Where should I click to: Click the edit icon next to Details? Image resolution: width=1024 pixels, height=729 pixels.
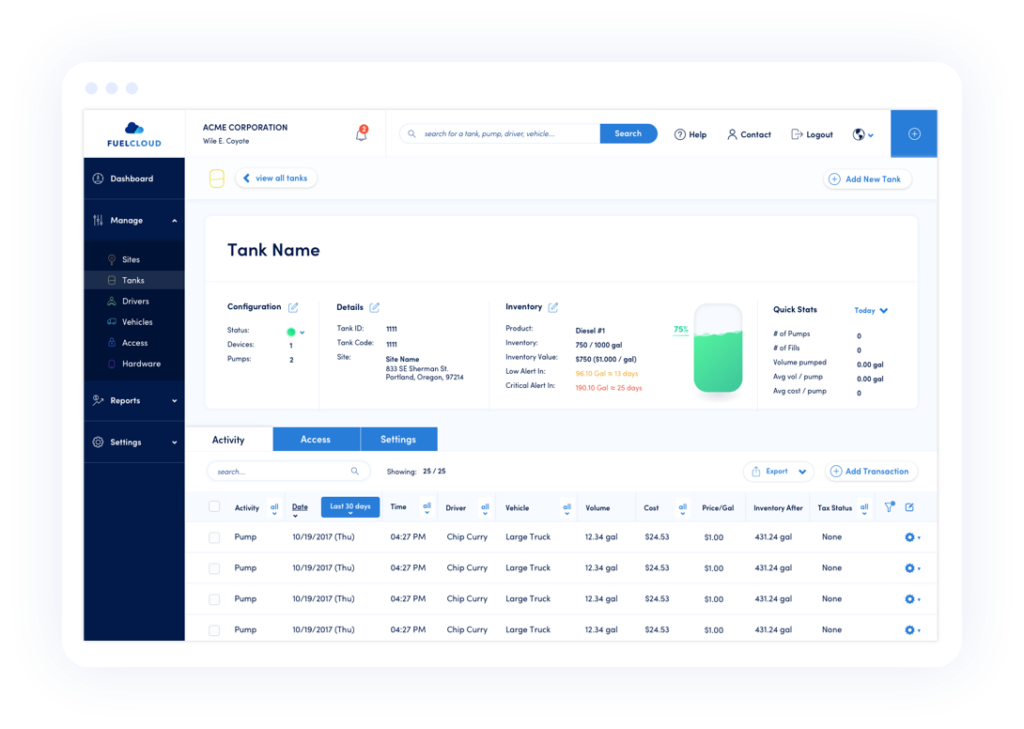375,308
